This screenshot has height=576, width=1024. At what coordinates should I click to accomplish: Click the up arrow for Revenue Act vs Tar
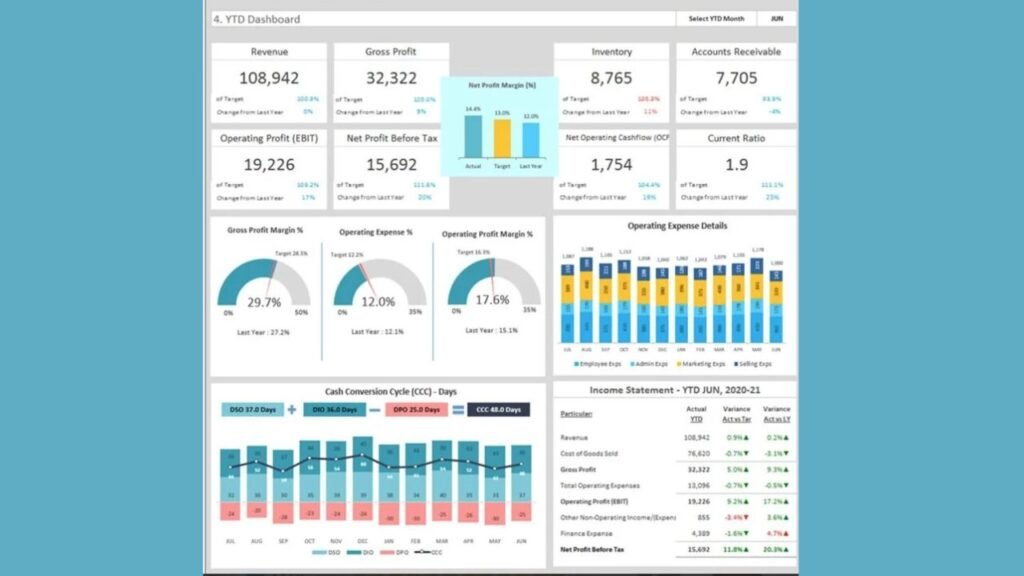click(x=746, y=438)
